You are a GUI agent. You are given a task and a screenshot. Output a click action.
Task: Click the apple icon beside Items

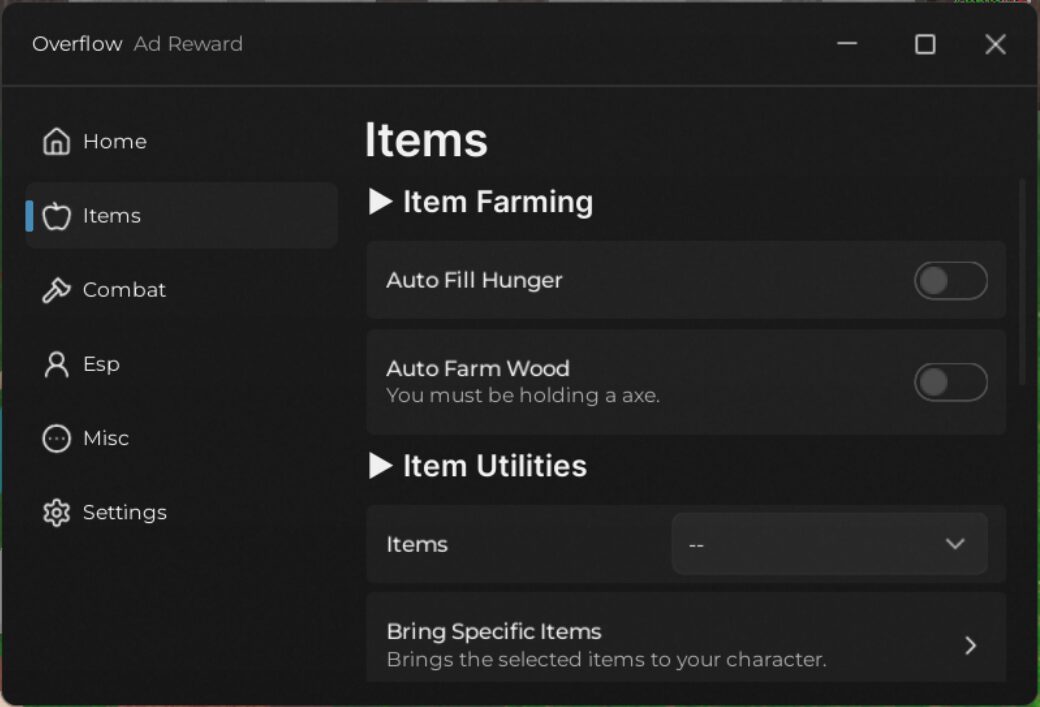(56, 216)
